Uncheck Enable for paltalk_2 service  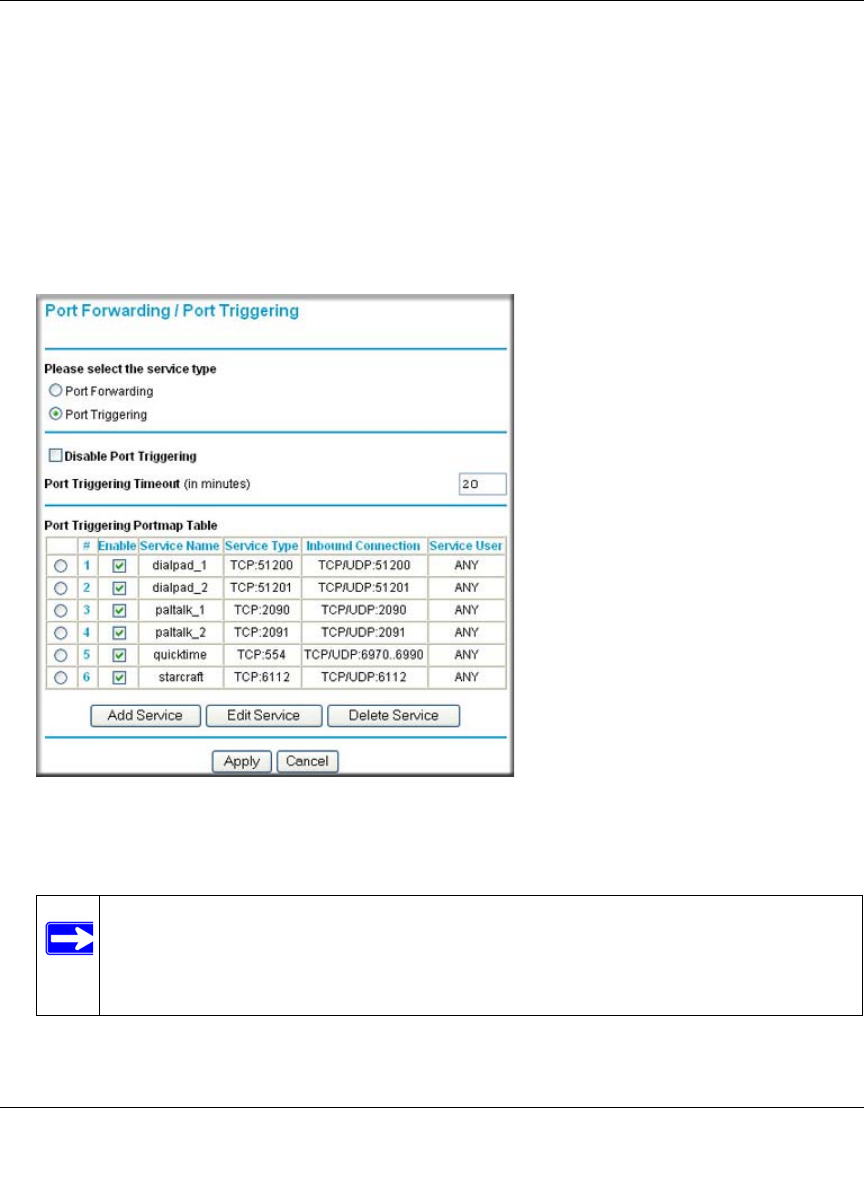point(119,633)
